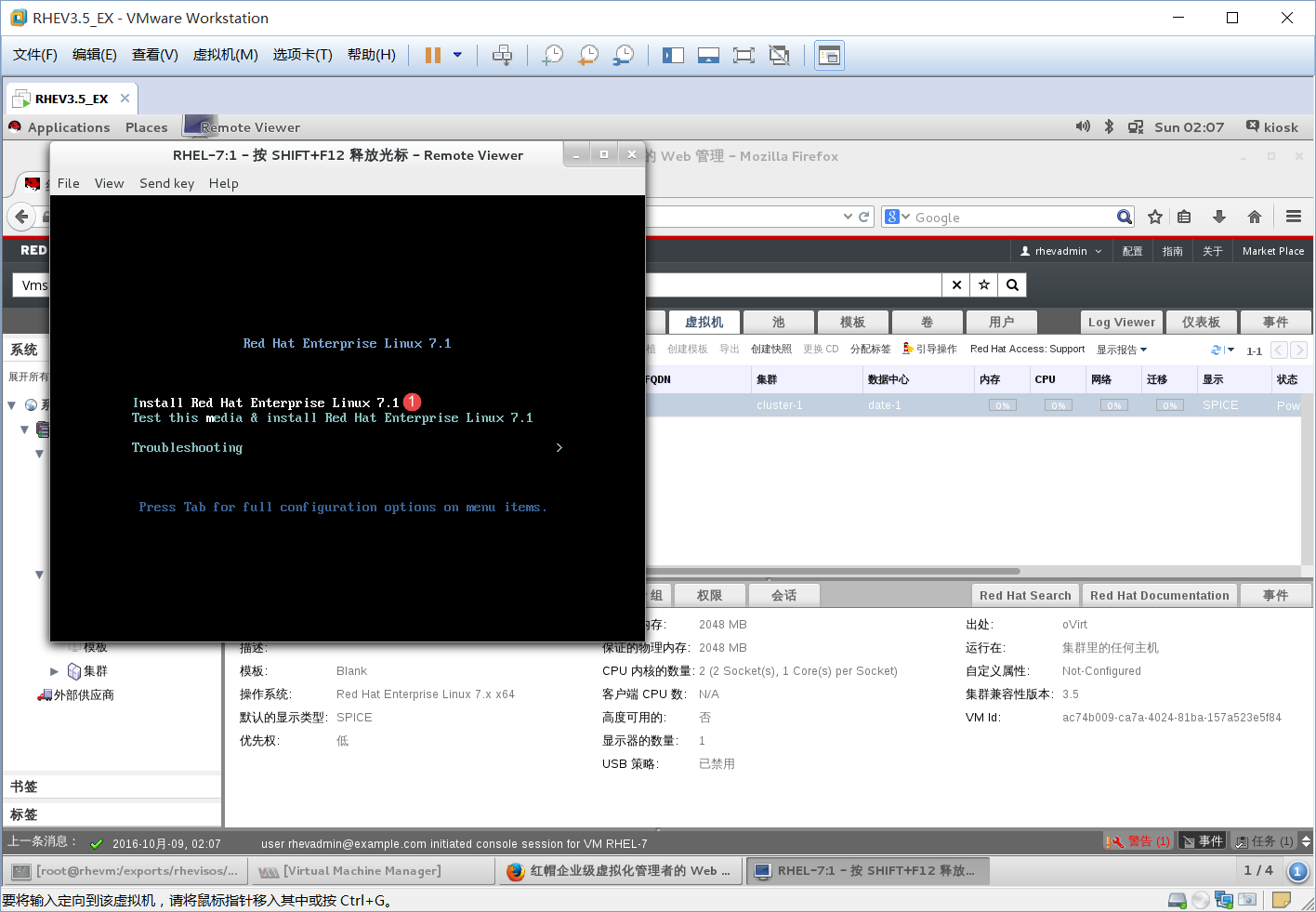Screen dimensions: 1316x912
Task: Clear the RHEV search field
Action: click(956, 285)
